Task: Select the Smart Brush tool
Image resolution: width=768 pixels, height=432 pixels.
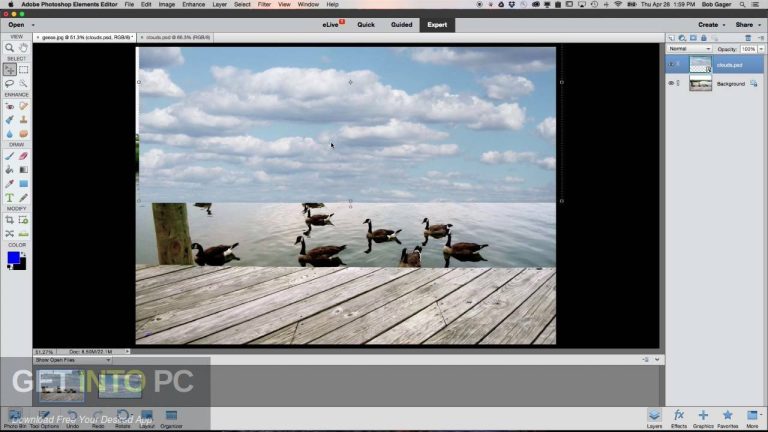Action: tap(9, 120)
